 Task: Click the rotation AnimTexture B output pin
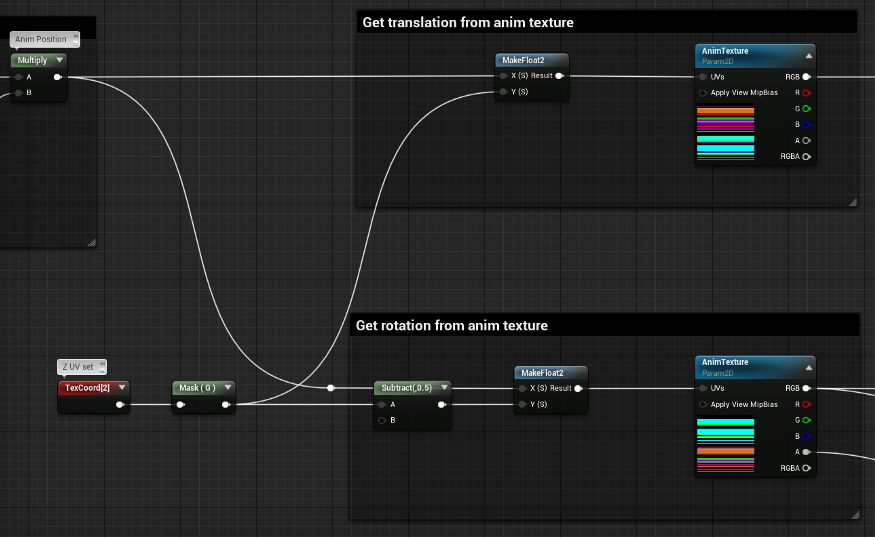[806, 436]
